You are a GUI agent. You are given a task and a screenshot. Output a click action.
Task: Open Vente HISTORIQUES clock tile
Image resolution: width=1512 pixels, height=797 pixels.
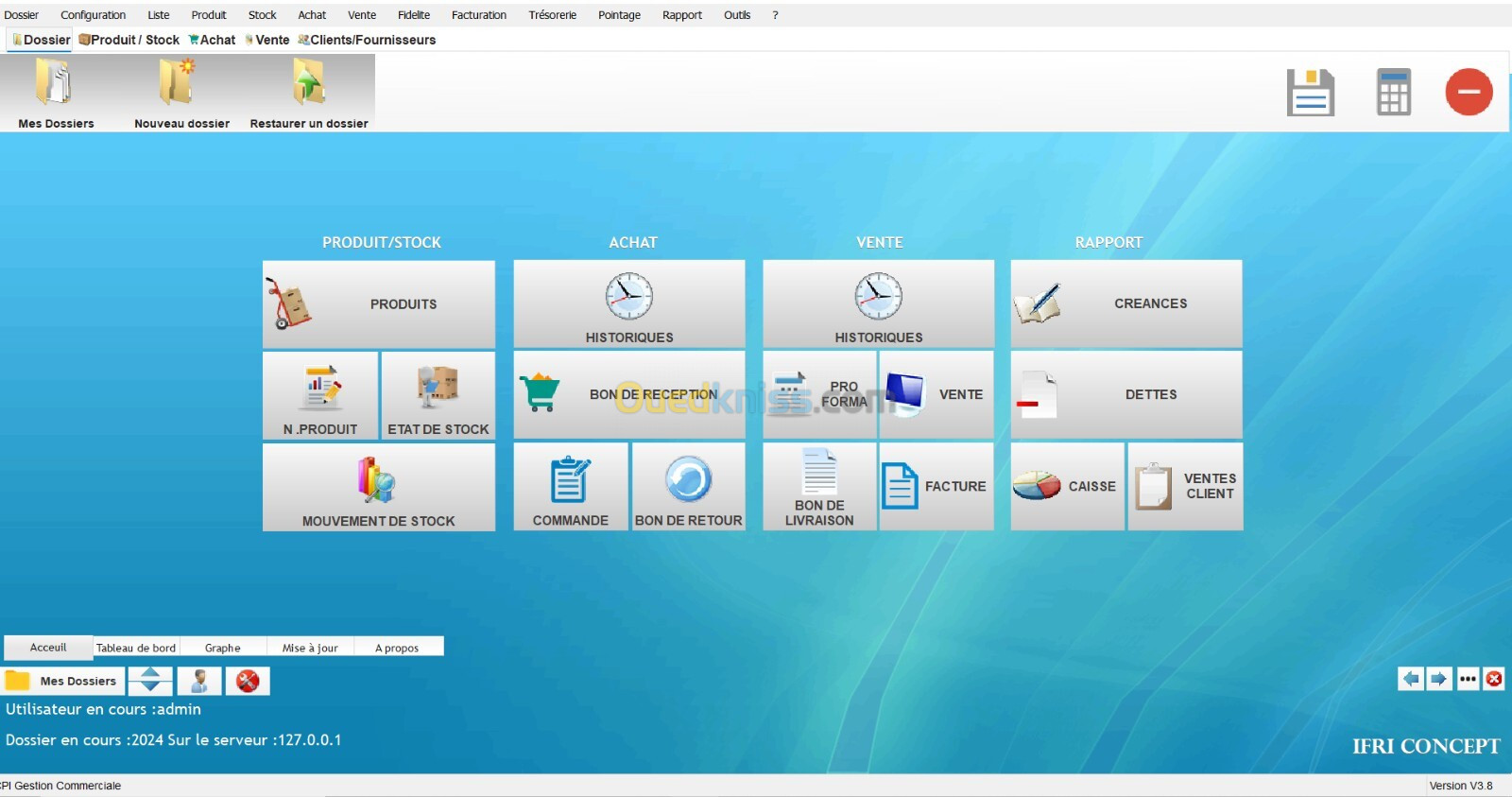pyautogui.click(x=879, y=304)
